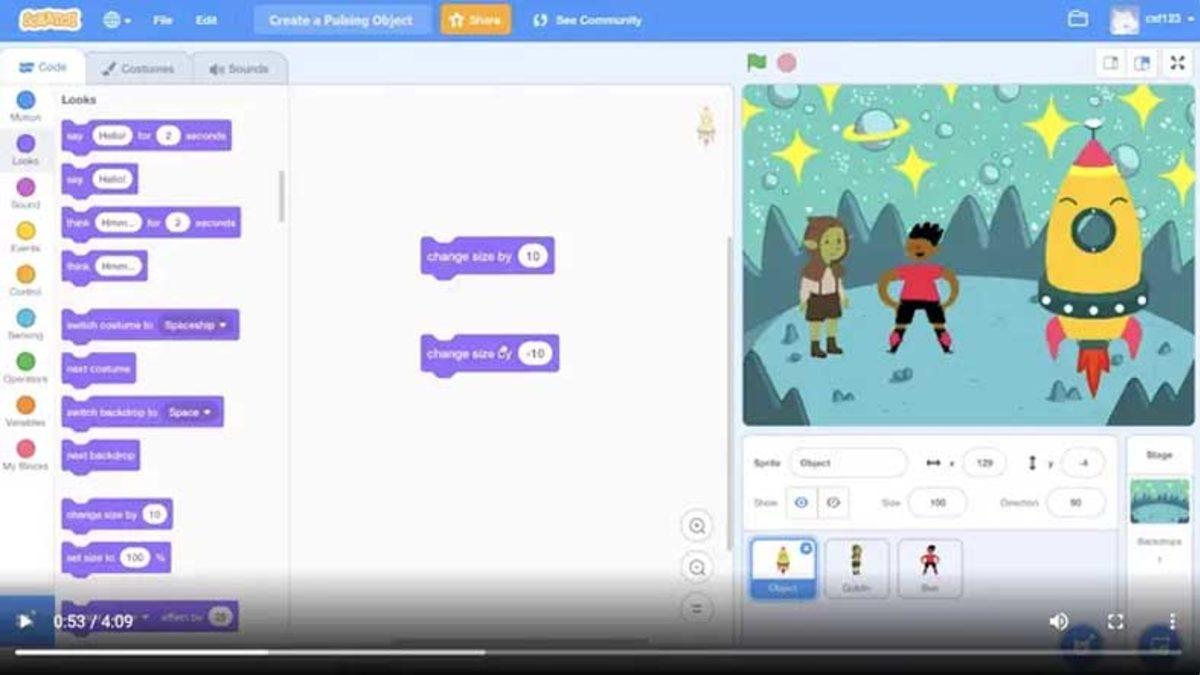Screen dimensions: 1200x675
Task: Click the orange Share button
Action: (x=475, y=20)
